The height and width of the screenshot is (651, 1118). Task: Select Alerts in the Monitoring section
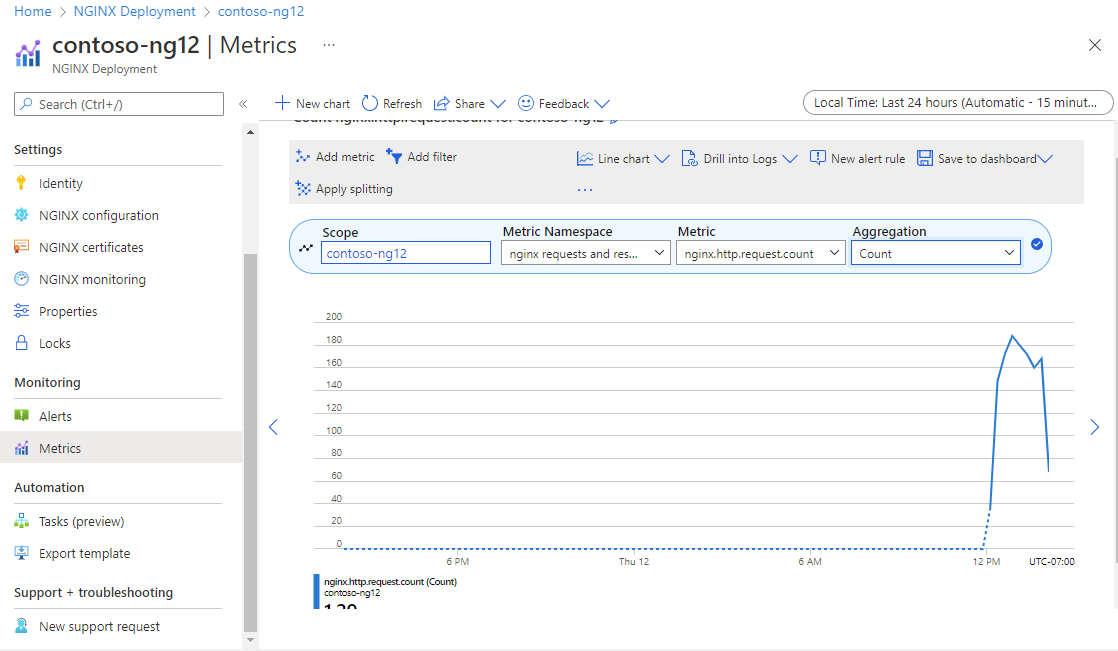55,416
